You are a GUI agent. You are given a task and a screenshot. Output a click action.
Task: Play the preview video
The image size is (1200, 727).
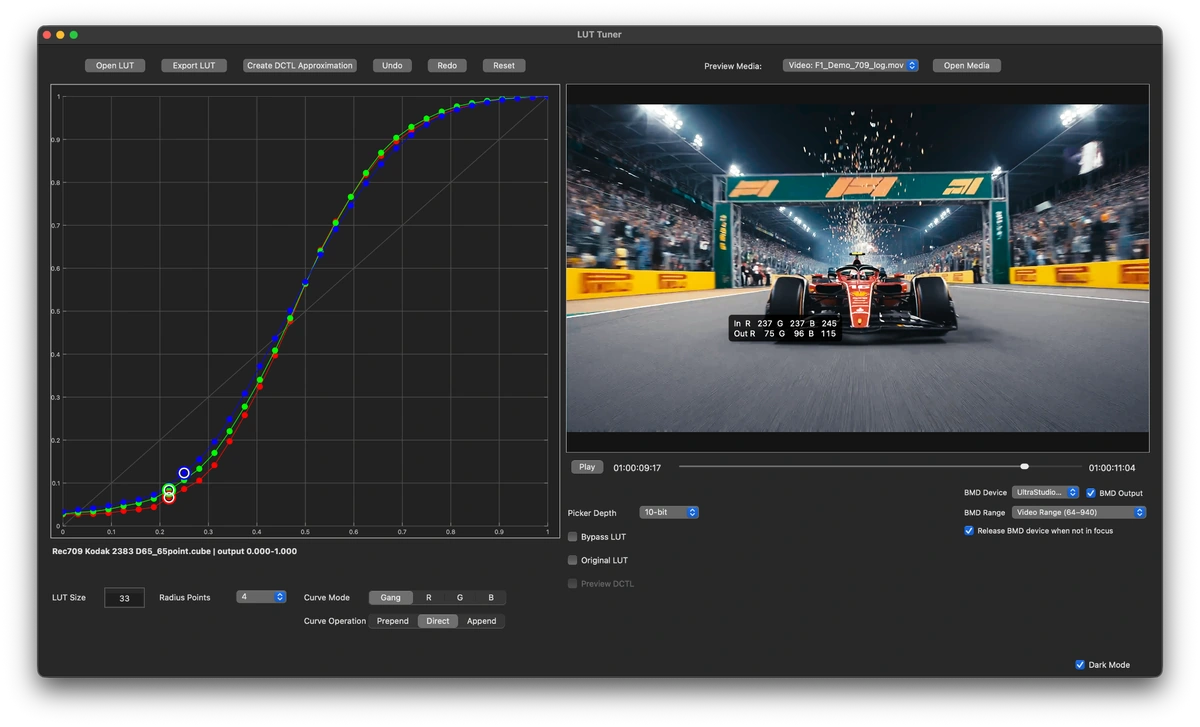(587, 467)
